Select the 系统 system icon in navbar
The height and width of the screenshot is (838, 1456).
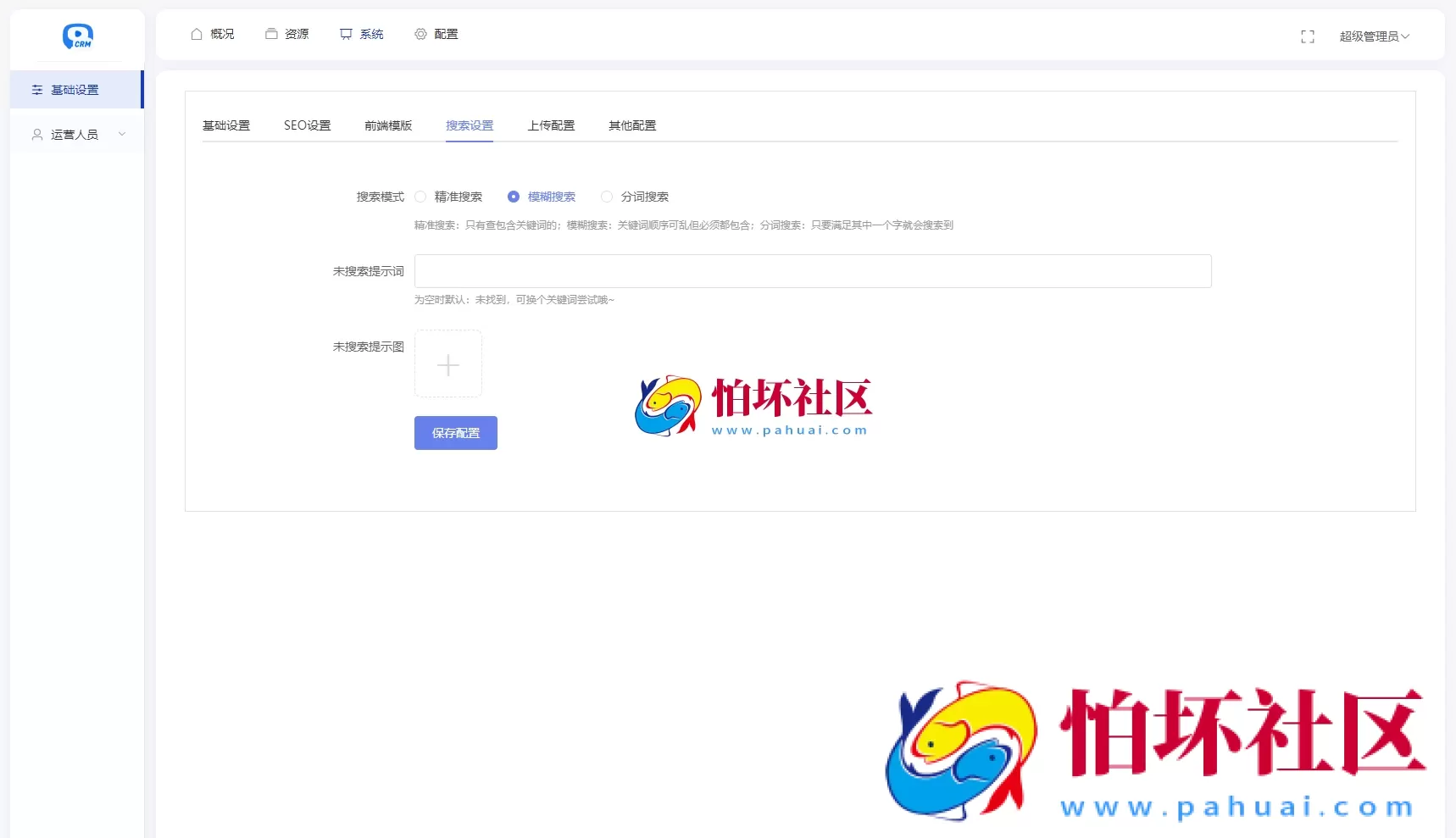click(x=345, y=34)
